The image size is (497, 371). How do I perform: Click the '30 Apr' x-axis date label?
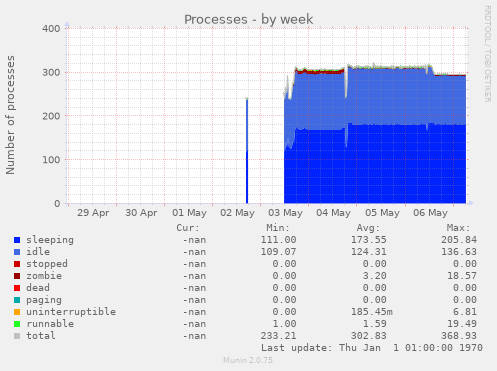[141, 213]
